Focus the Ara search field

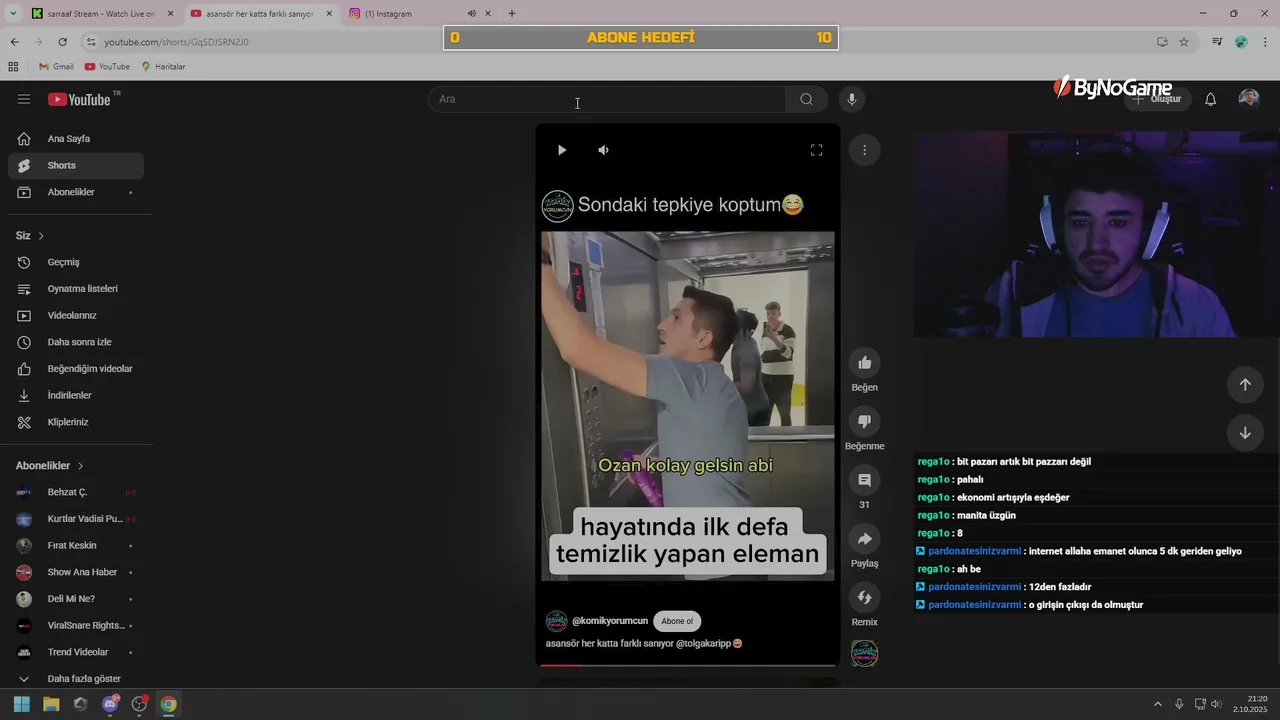(607, 99)
